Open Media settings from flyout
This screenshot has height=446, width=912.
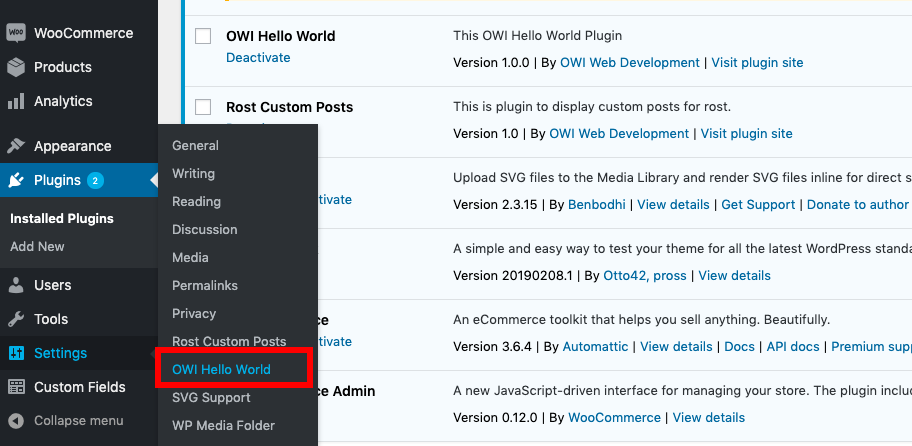(x=190, y=257)
